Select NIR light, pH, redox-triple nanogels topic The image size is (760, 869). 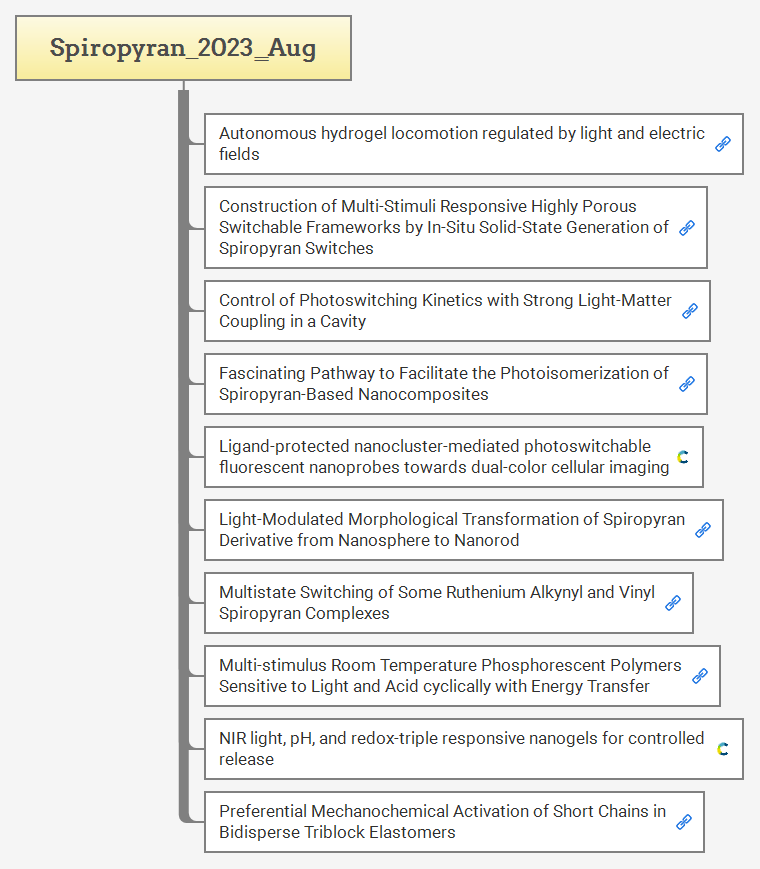click(x=461, y=749)
